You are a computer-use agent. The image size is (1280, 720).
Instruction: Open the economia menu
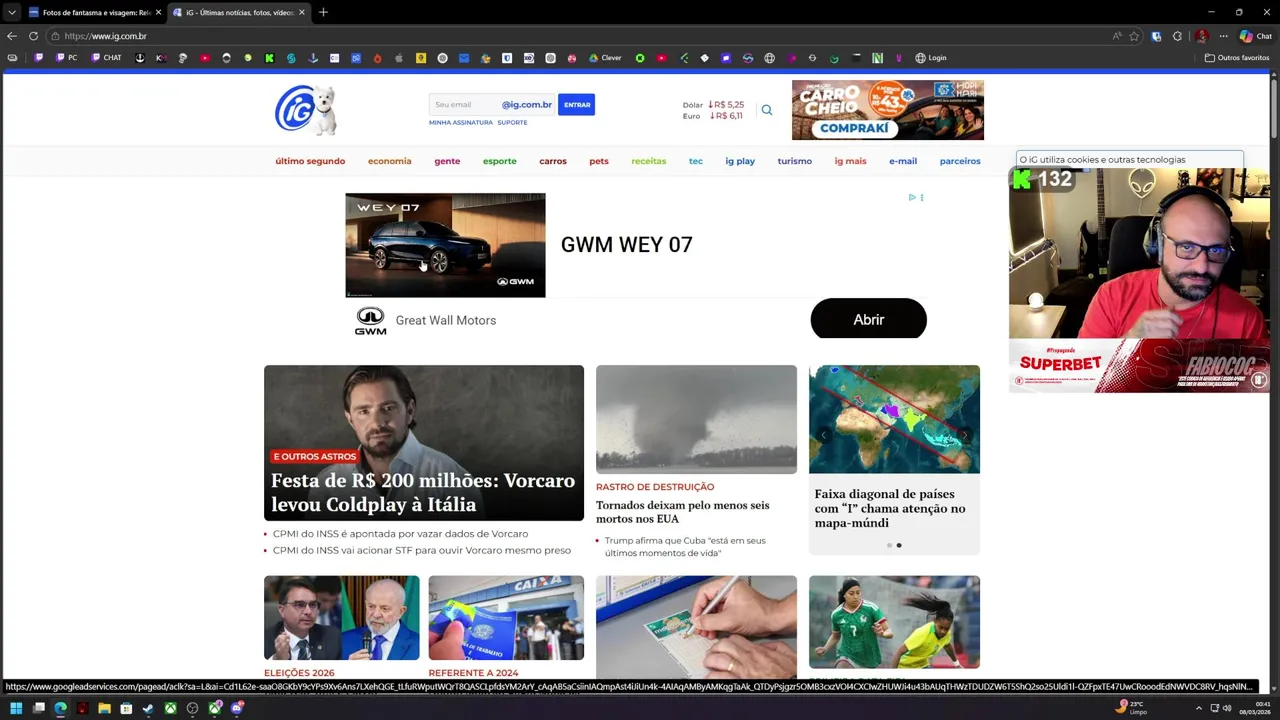pyautogui.click(x=389, y=161)
